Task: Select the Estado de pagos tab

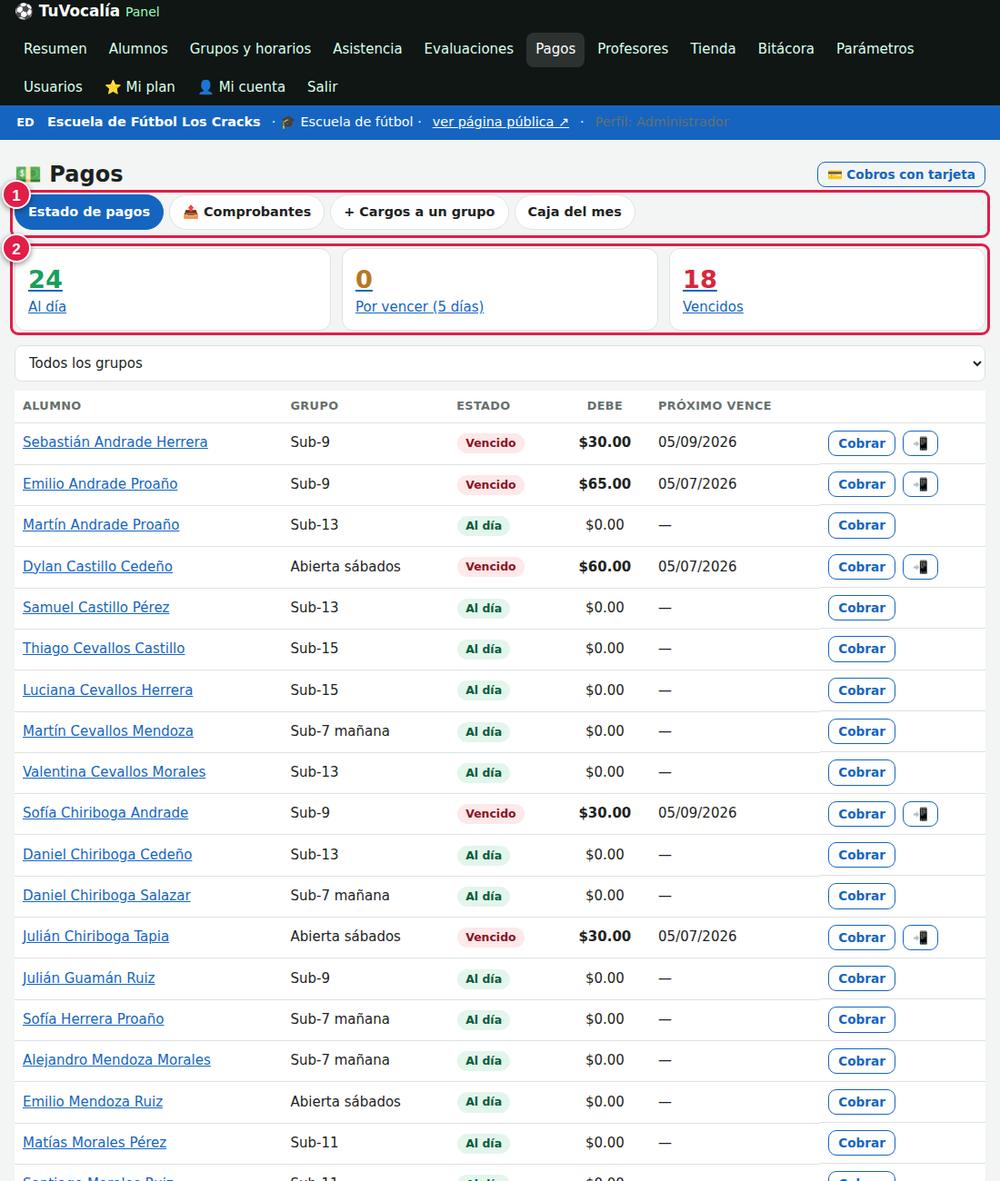Action: tap(89, 212)
